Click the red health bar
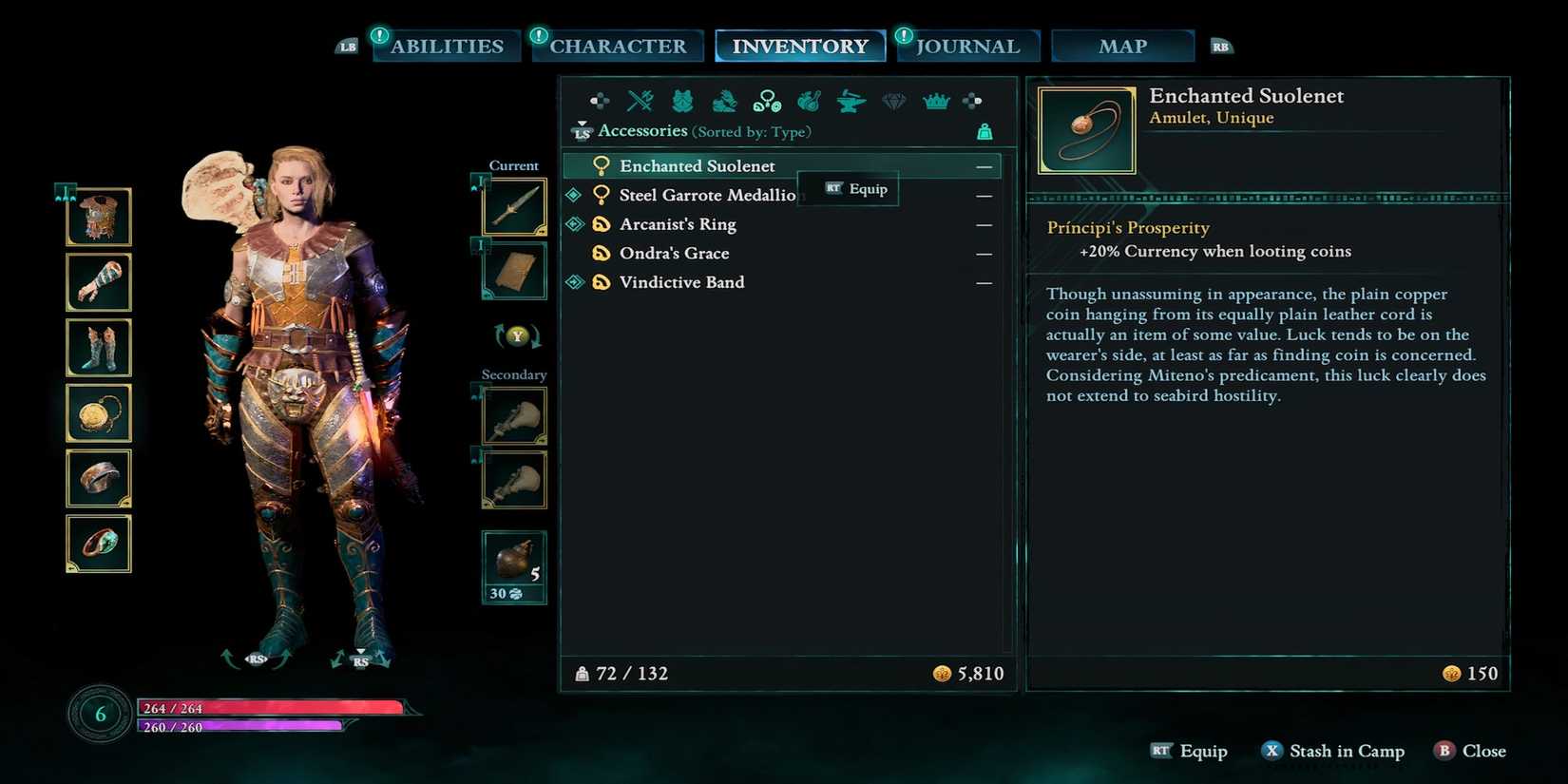 point(271,707)
